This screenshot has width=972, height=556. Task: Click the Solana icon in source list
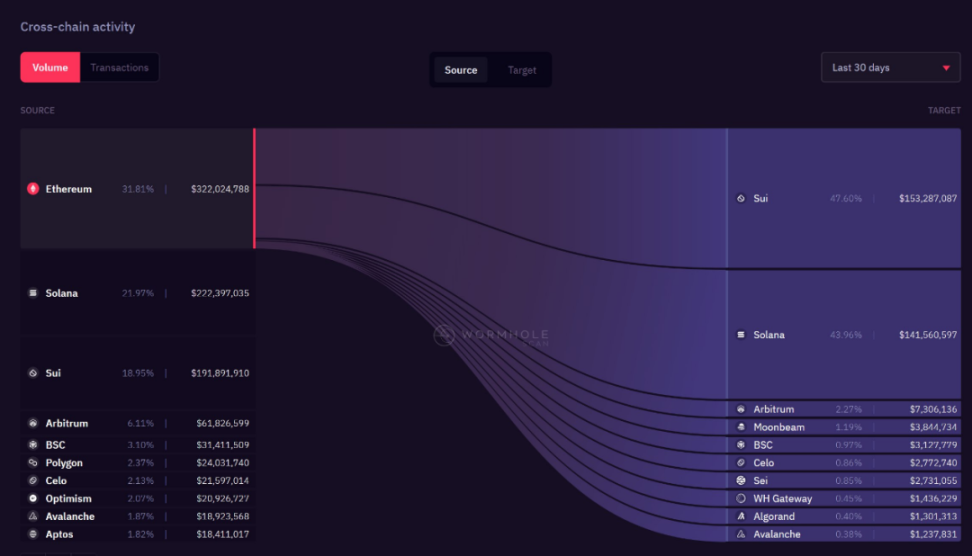[33, 293]
